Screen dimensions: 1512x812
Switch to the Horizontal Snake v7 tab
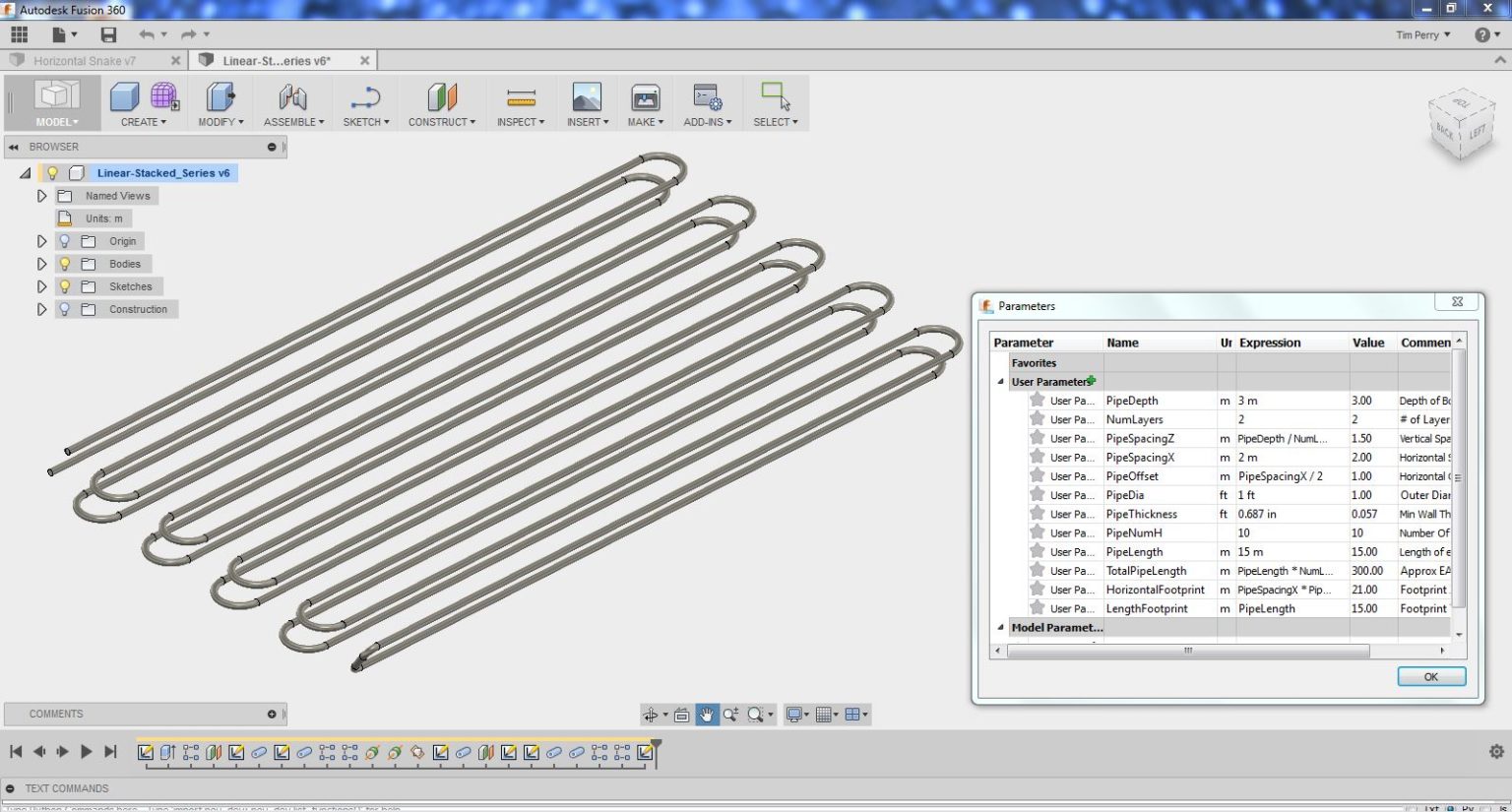85,61
